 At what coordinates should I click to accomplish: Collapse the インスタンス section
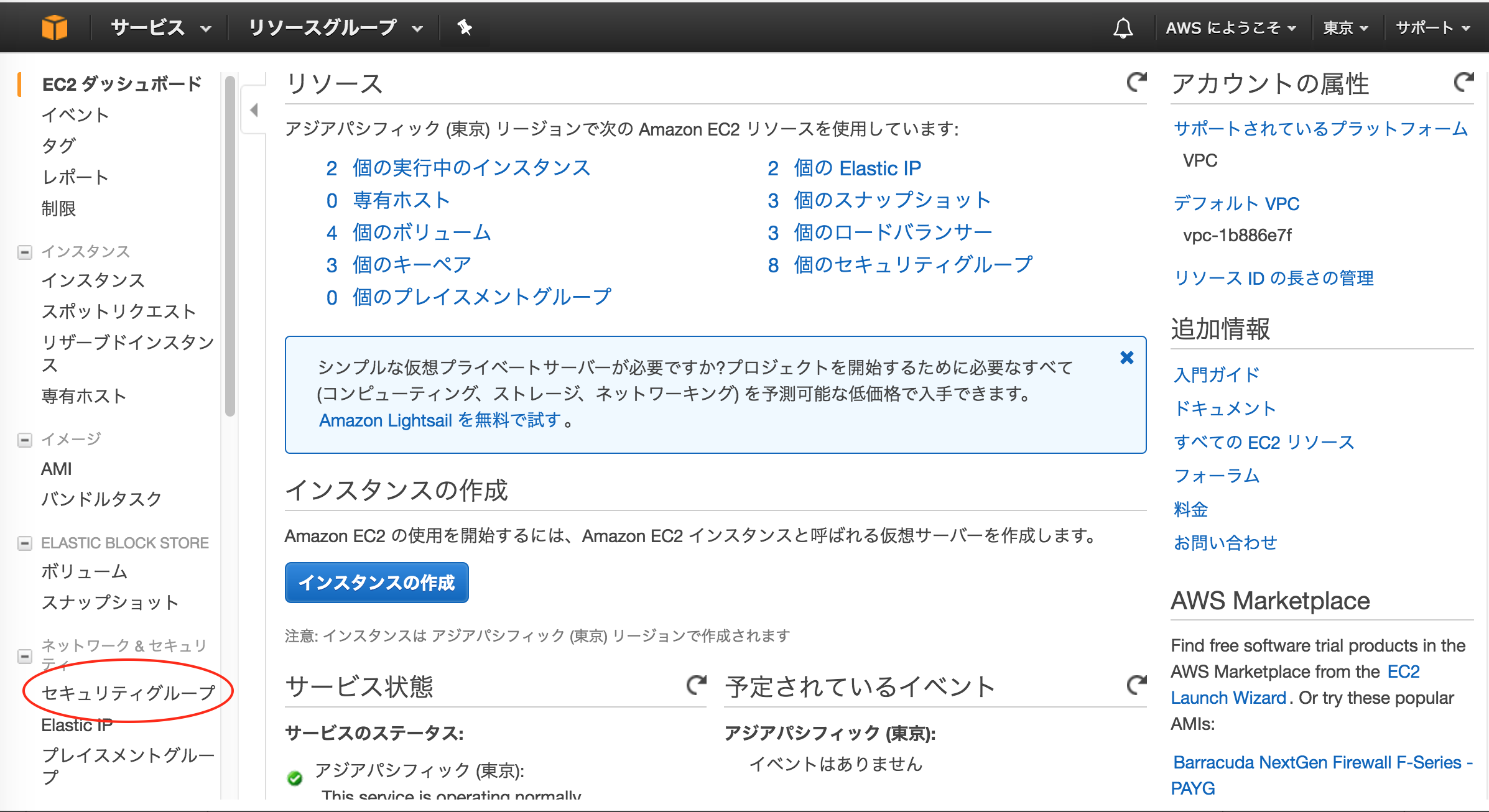point(24,252)
